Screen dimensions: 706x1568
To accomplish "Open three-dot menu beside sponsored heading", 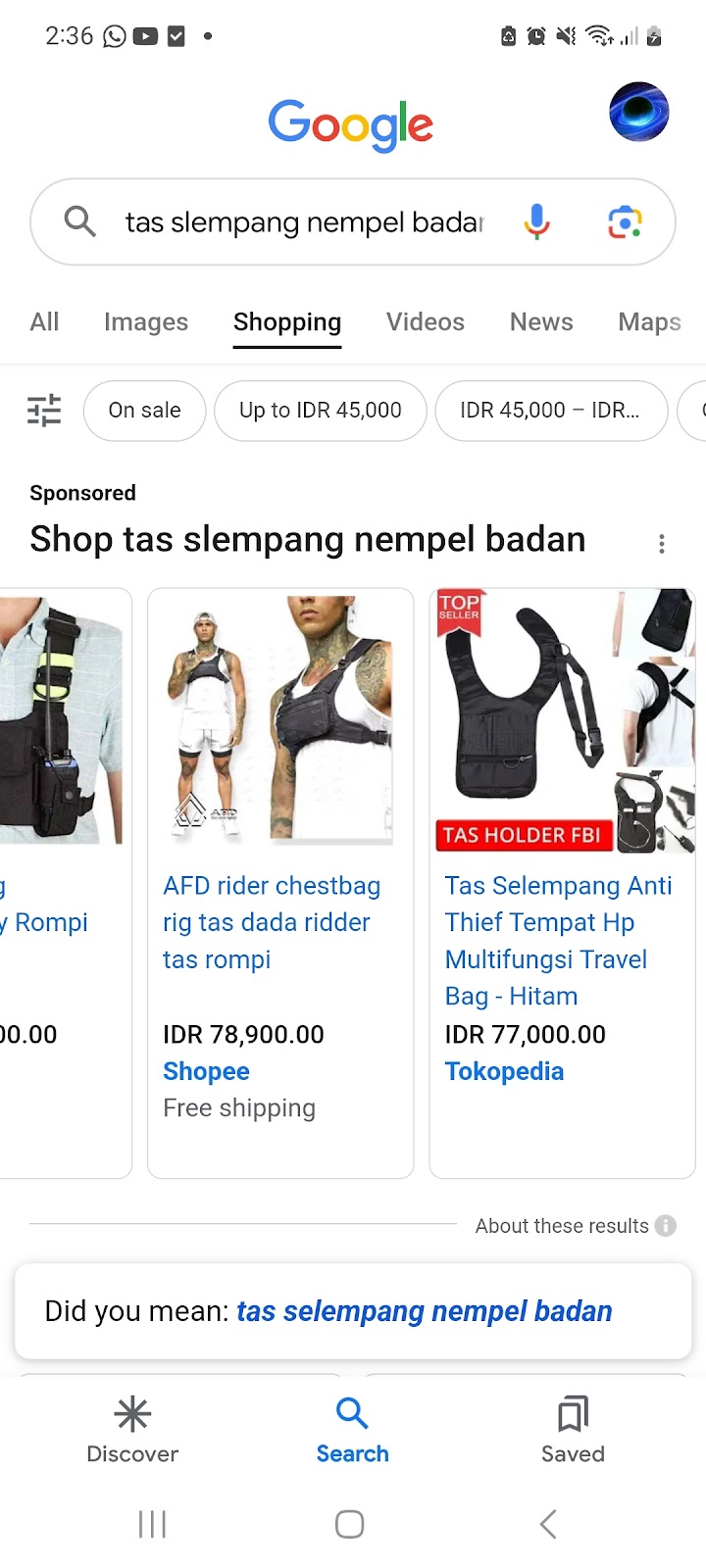I will (662, 544).
